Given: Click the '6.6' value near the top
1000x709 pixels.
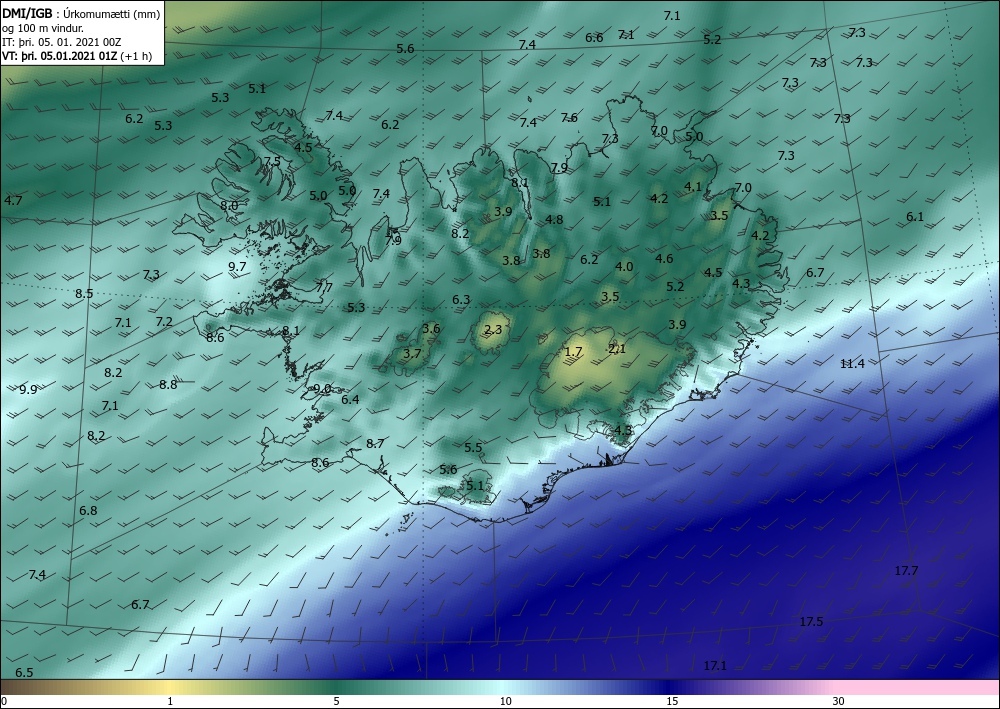Looking at the screenshot, I should pos(594,38).
